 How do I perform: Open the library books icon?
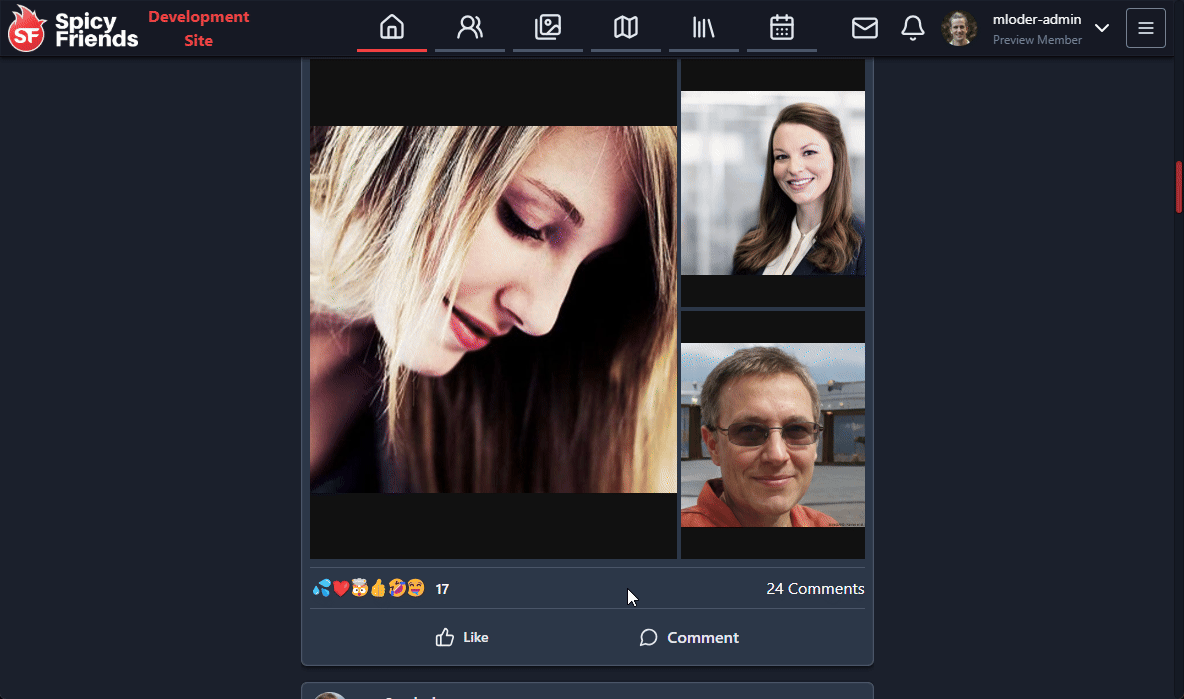[x=704, y=28]
